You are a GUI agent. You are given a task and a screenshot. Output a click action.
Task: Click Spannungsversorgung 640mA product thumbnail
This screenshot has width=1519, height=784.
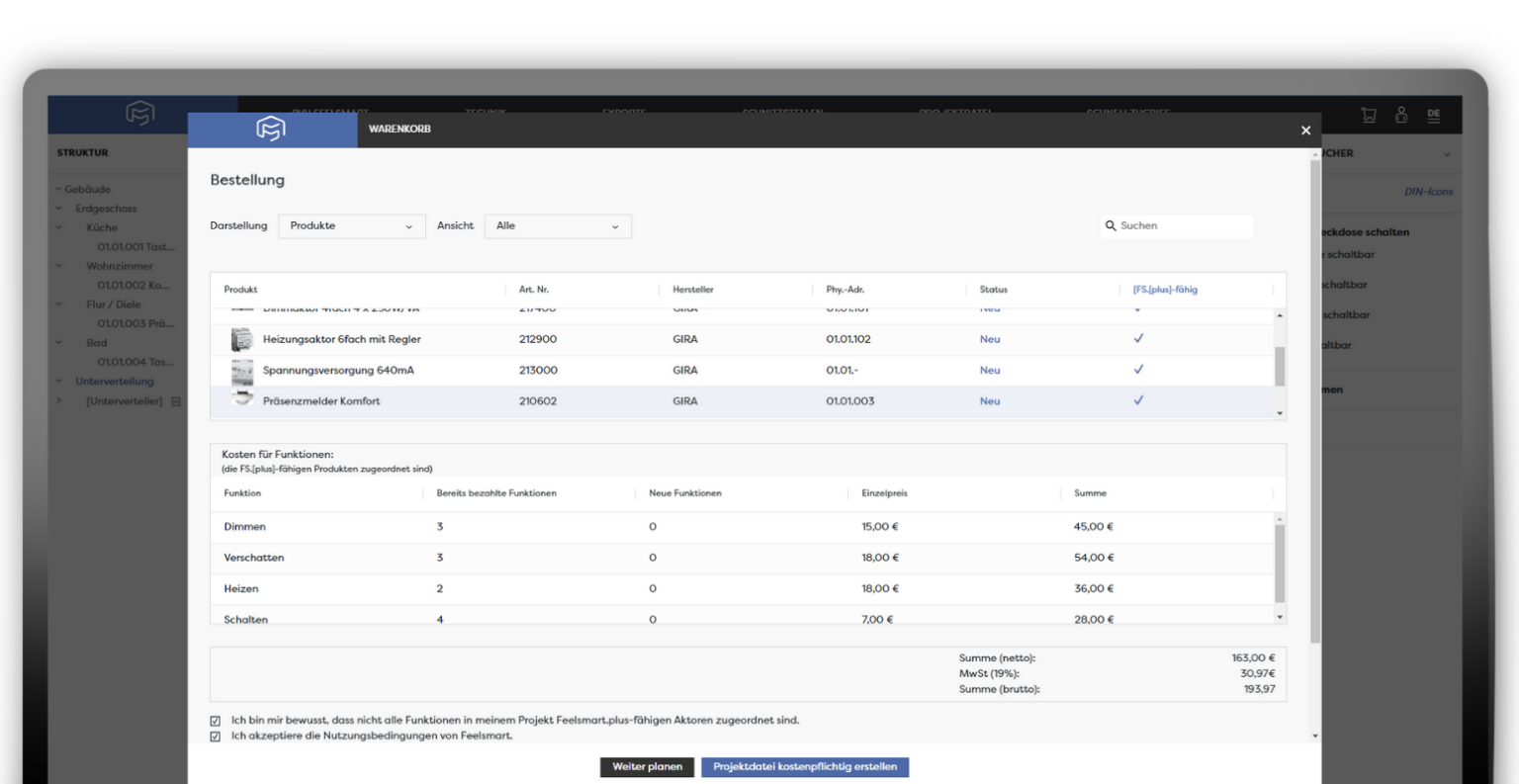coord(242,371)
